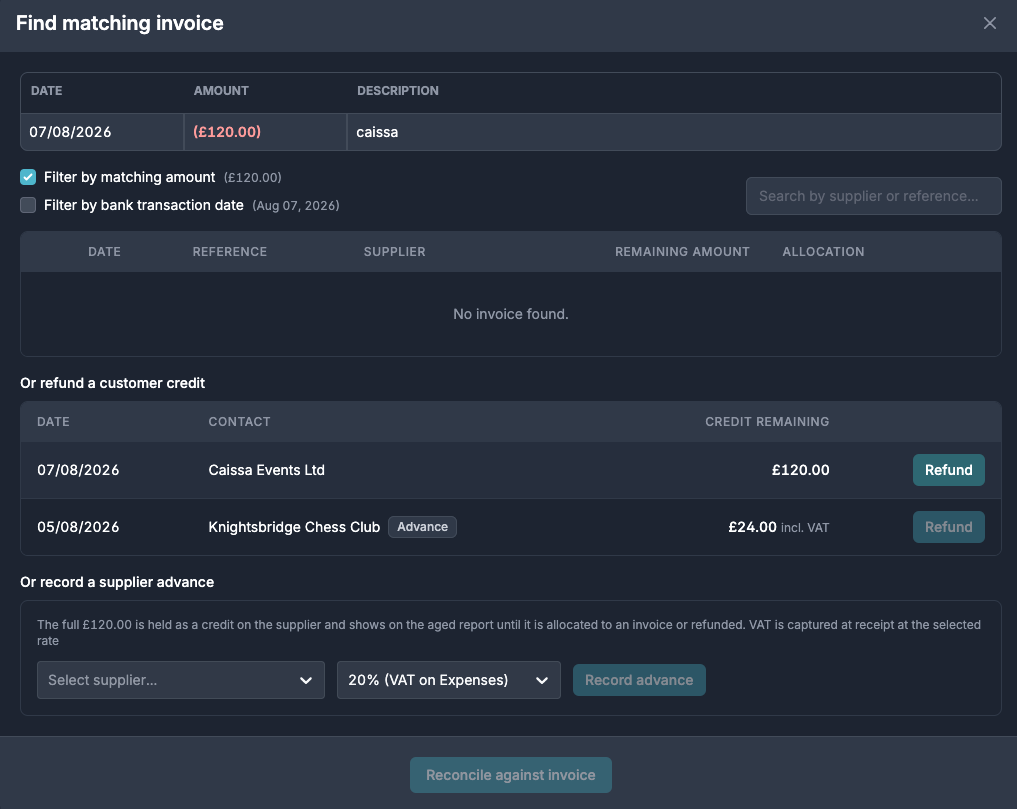Click the caissa description cell
Viewport: 1017px width, 809px height.
tap(674, 132)
